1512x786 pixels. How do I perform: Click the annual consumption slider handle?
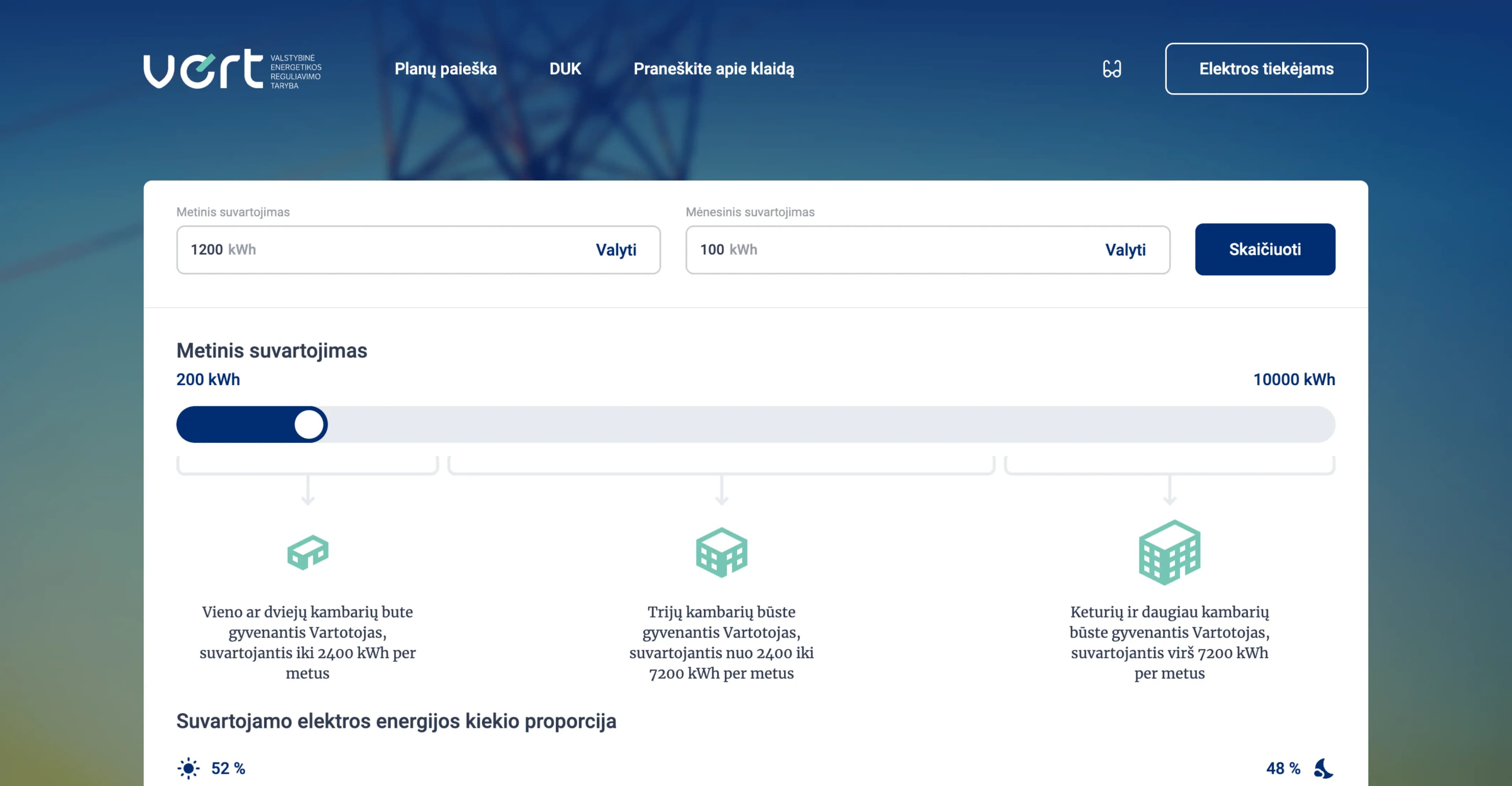pyautogui.click(x=309, y=425)
